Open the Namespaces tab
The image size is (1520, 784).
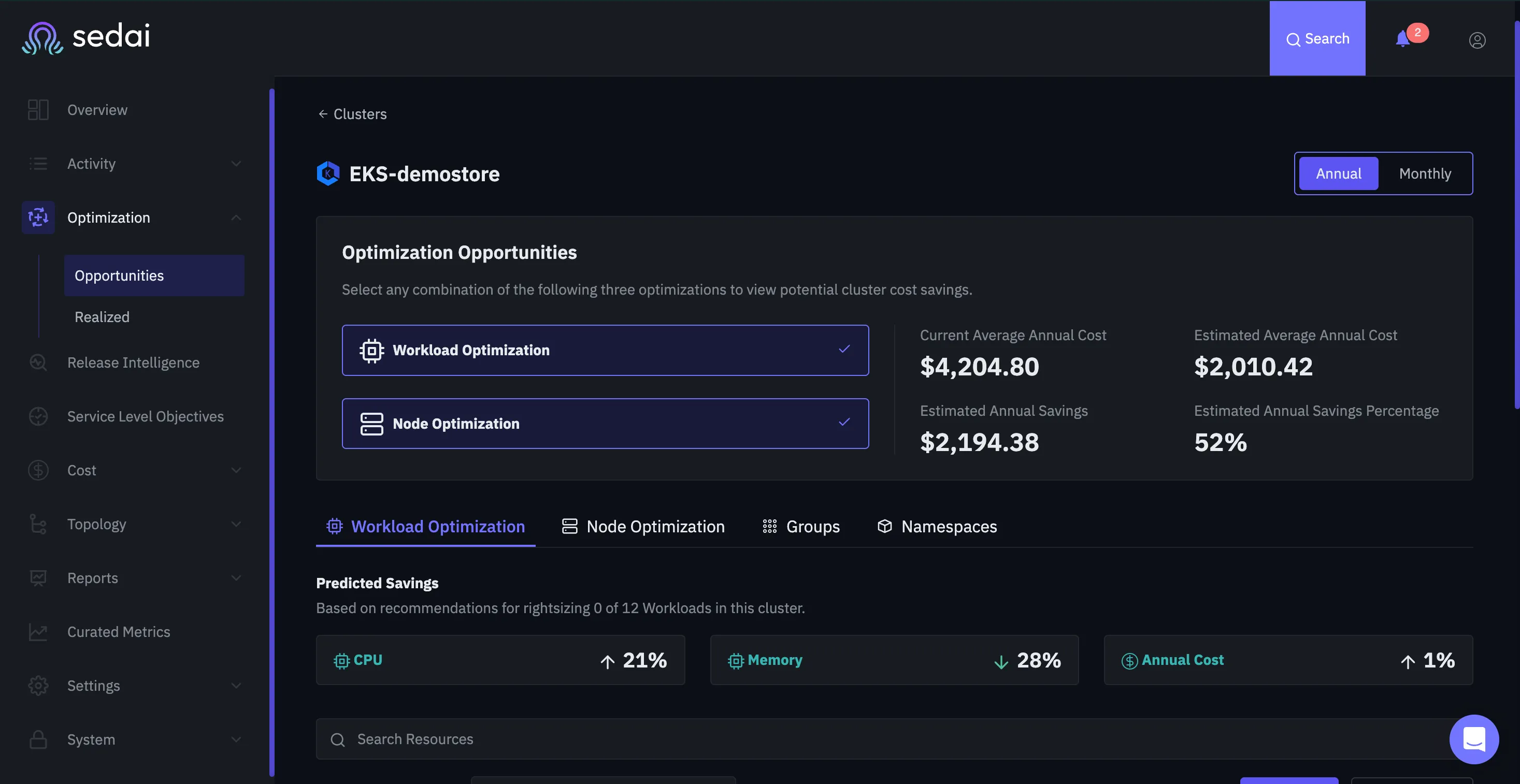[937, 526]
